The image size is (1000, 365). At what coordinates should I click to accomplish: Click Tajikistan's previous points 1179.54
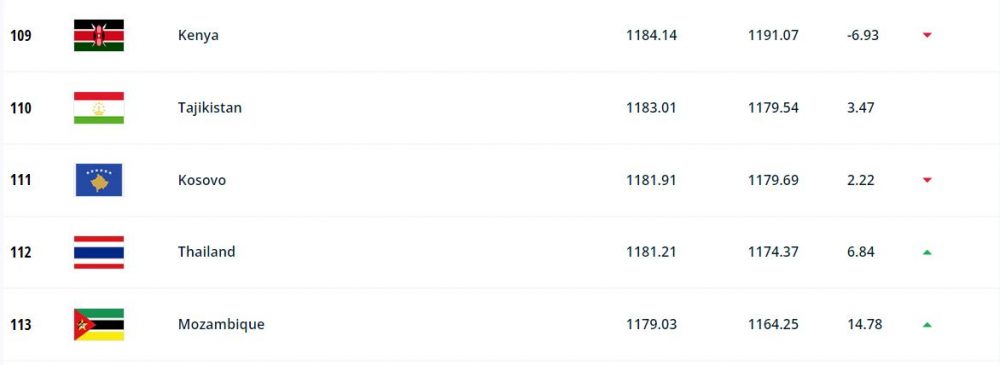[773, 108]
